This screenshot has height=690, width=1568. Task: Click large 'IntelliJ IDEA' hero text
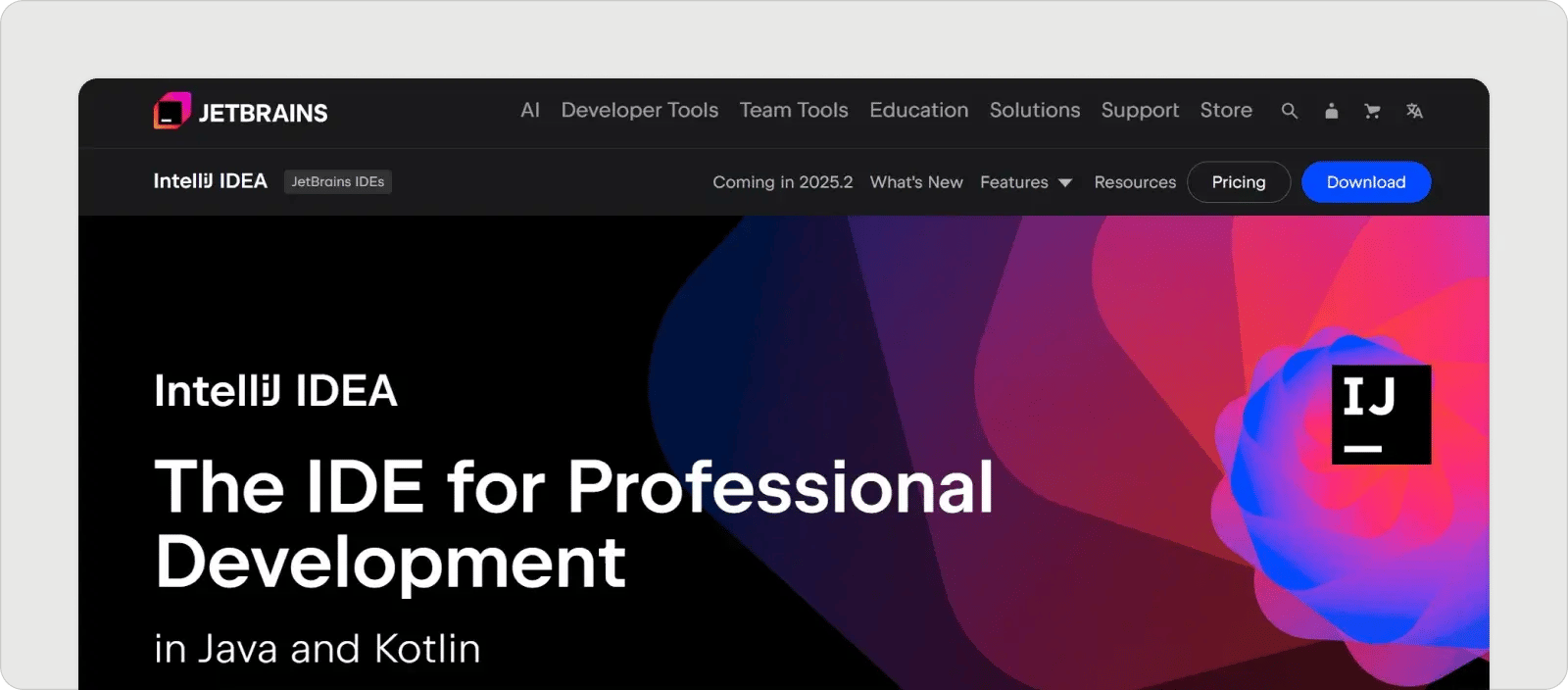coord(275,391)
